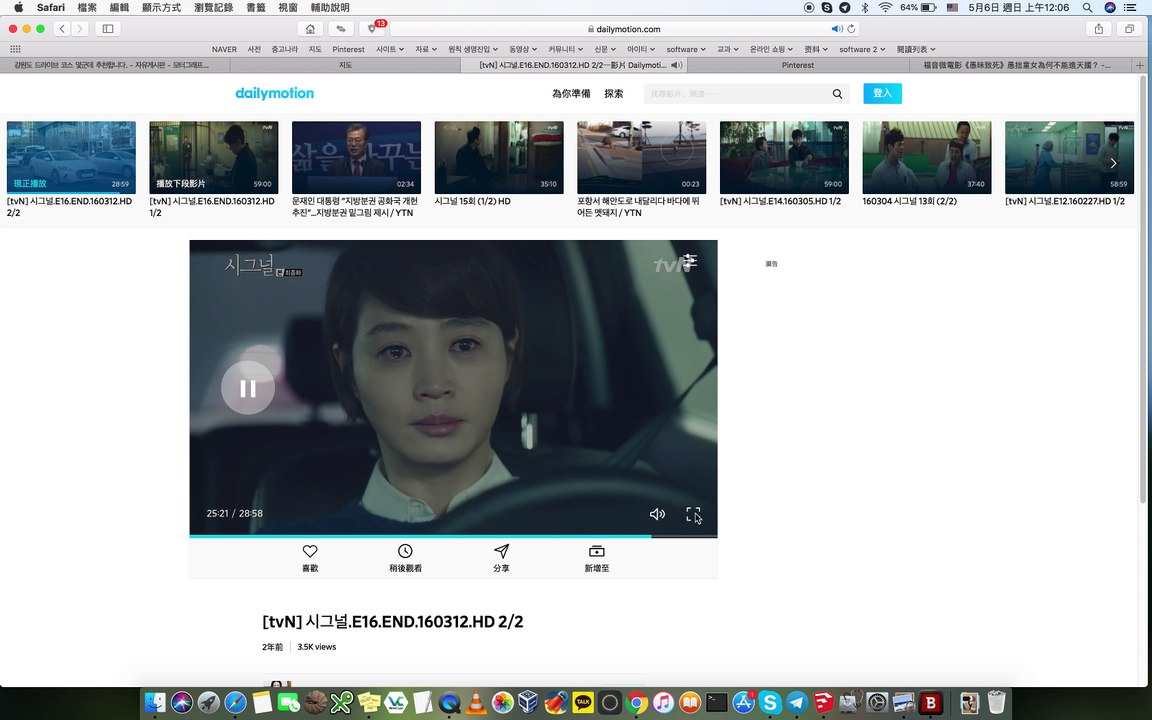Open the video player settings sliders icon

tap(690, 260)
